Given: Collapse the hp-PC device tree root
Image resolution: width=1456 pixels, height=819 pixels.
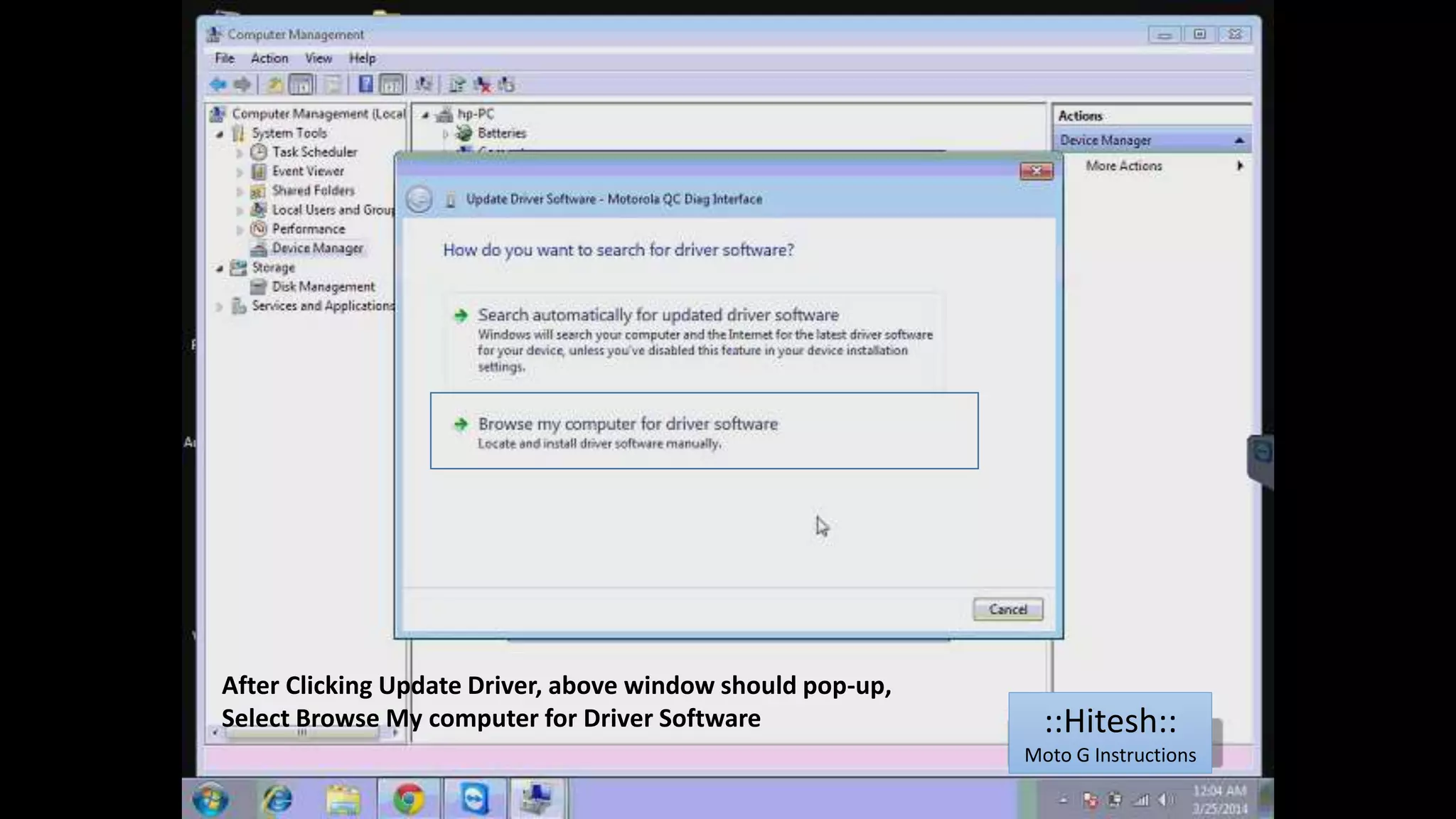Looking at the screenshot, I should 425,114.
